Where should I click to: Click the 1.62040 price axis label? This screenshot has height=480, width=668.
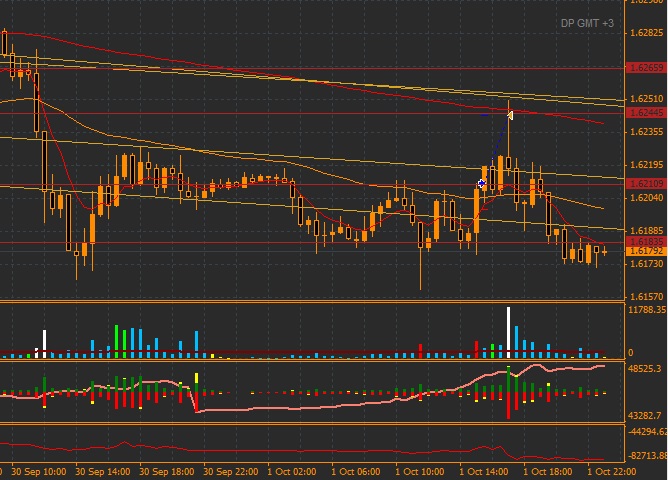point(646,198)
